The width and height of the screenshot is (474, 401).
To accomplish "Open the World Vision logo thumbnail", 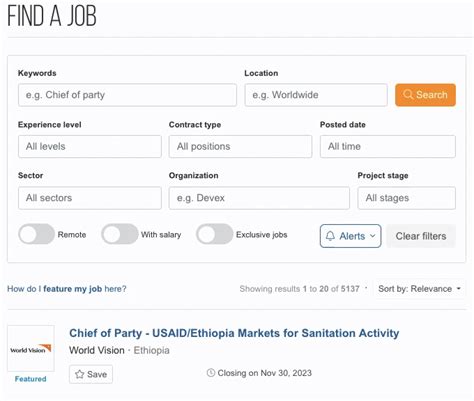I will point(31,349).
